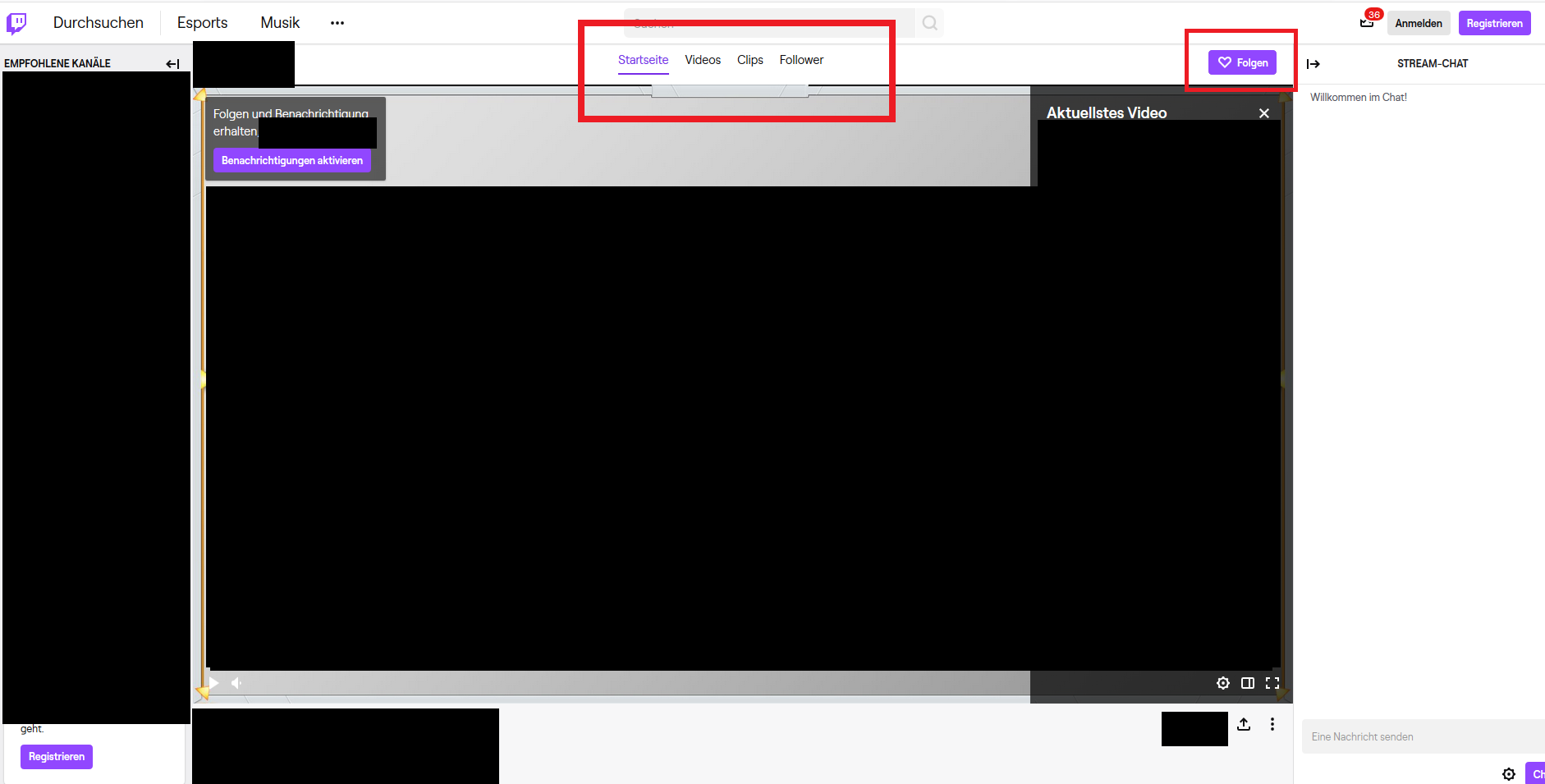1545x784 pixels.
Task: Switch to the Clips tab
Action: click(x=750, y=60)
